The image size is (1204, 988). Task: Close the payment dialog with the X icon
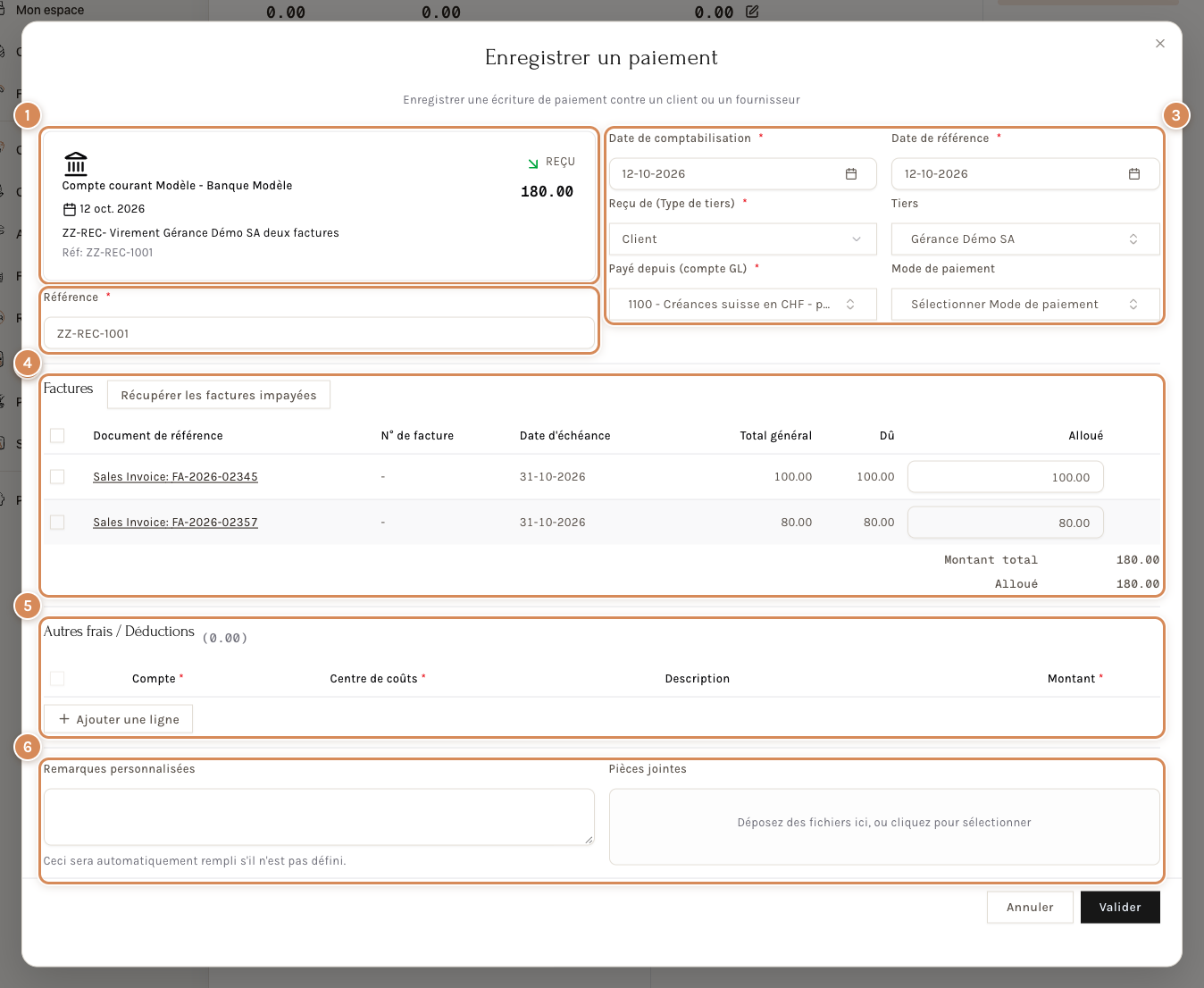(1159, 44)
